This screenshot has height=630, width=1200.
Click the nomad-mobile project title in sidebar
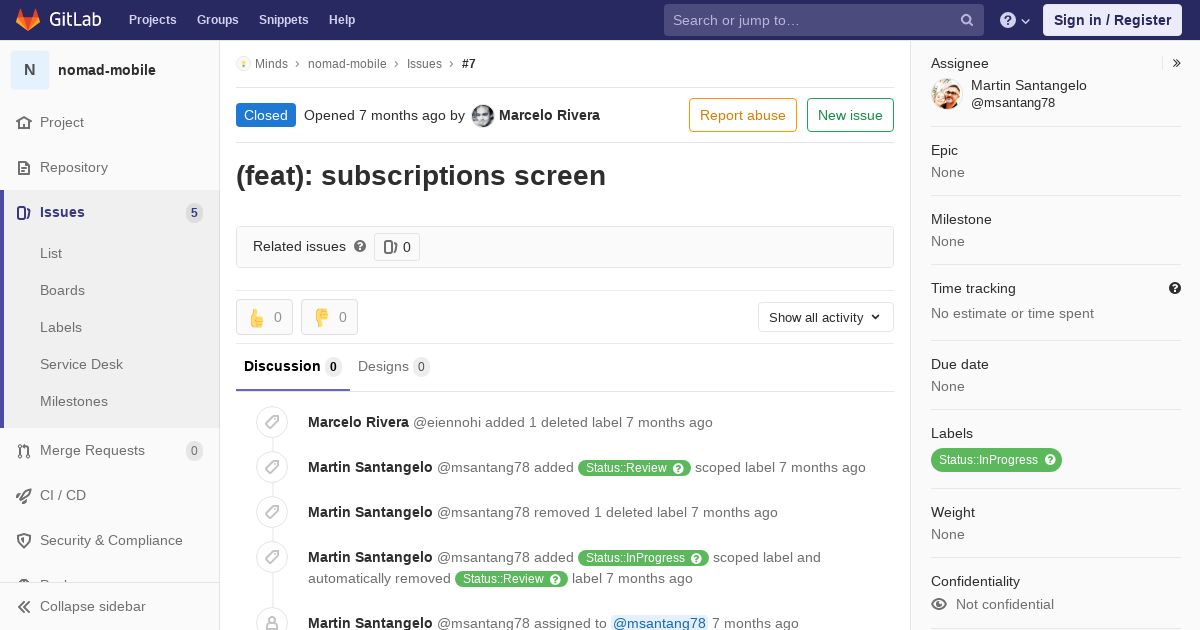tap(107, 70)
